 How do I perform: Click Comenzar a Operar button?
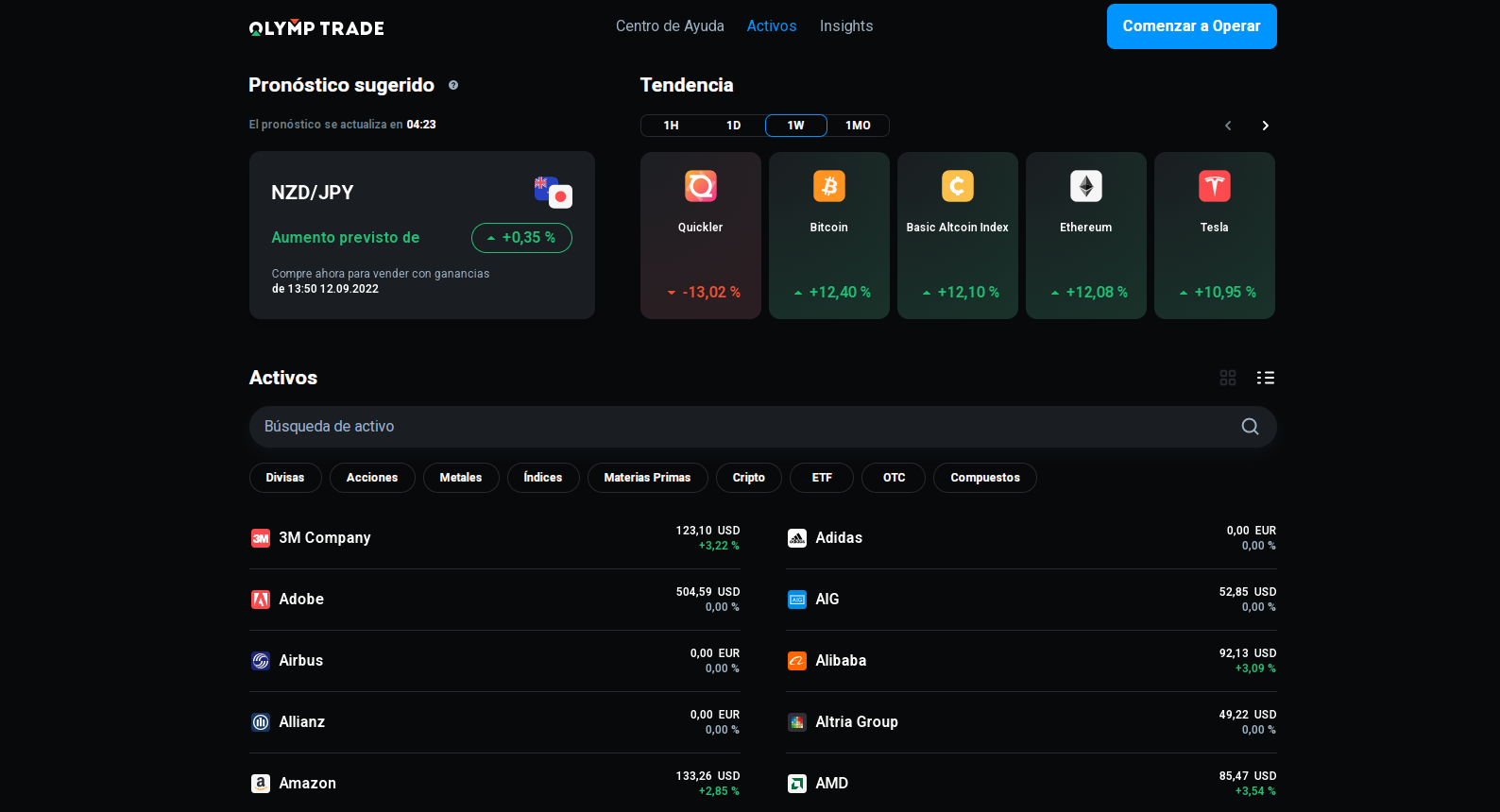pyautogui.click(x=1192, y=26)
